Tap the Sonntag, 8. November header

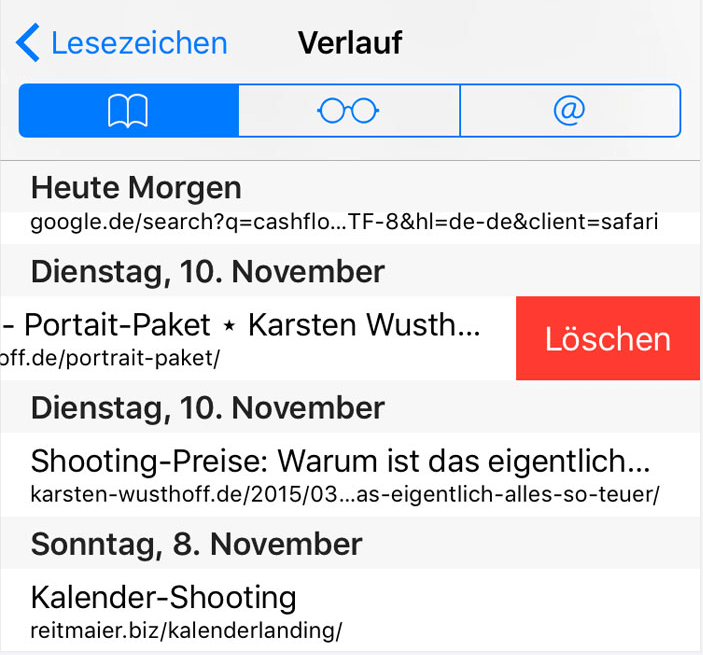(195, 544)
